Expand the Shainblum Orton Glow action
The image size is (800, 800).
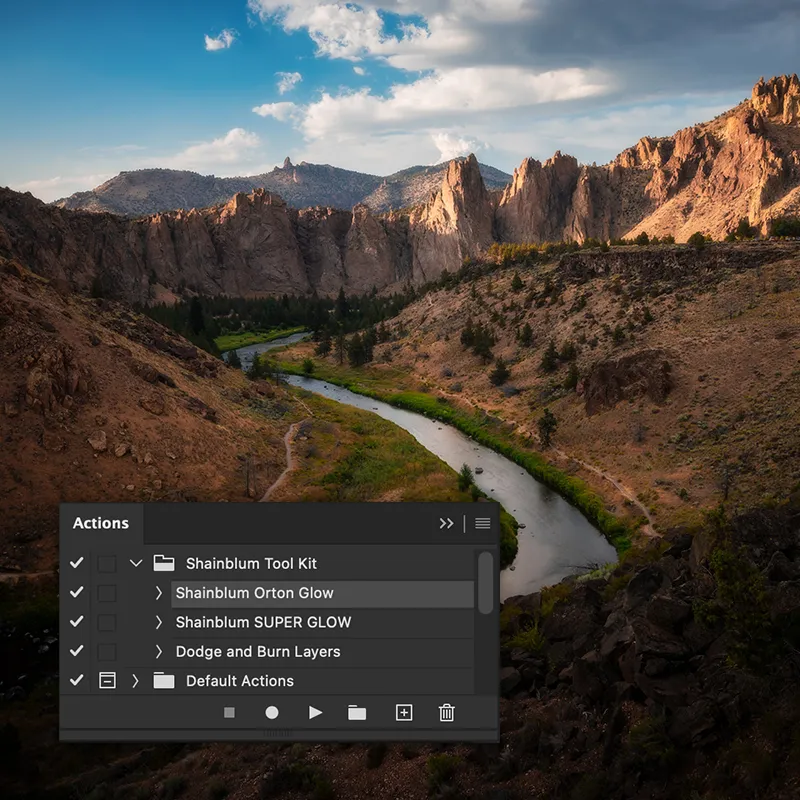coord(159,593)
